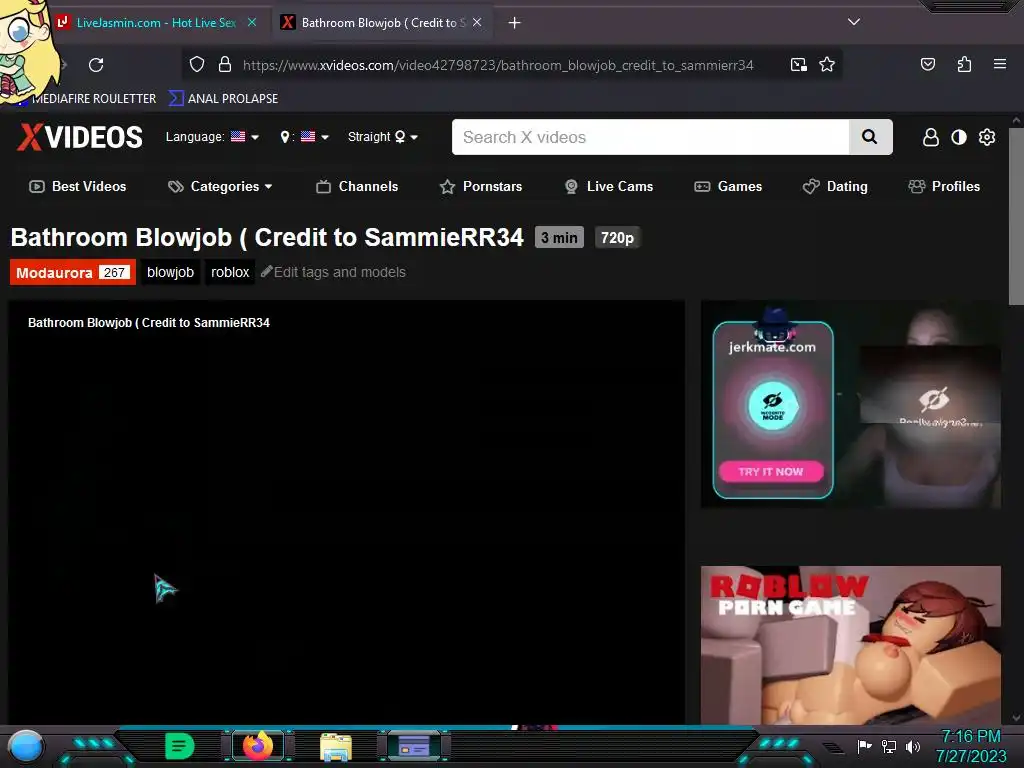Open the Firefox hamburger application menu
Screen dimensions: 1024x768
(999, 64)
